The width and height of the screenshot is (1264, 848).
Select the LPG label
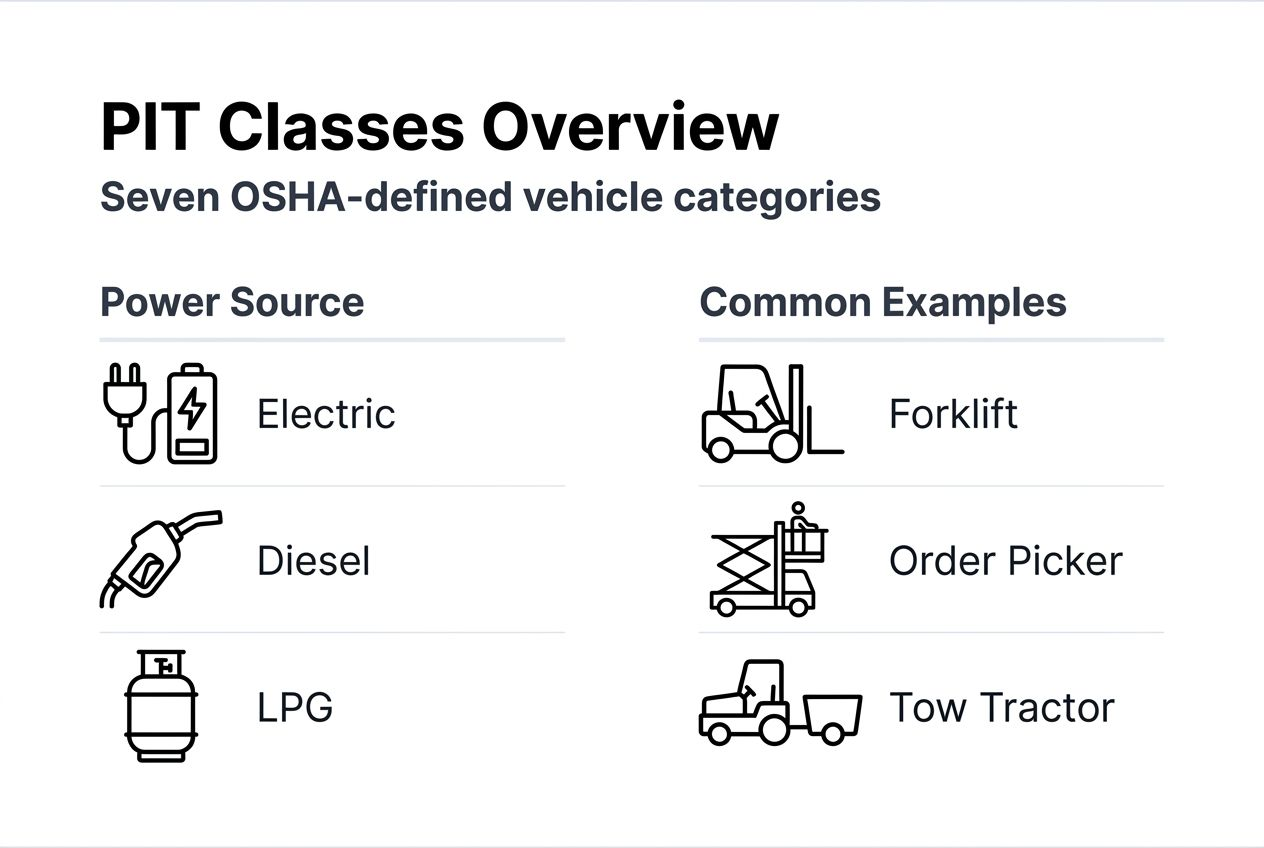pos(295,708)
